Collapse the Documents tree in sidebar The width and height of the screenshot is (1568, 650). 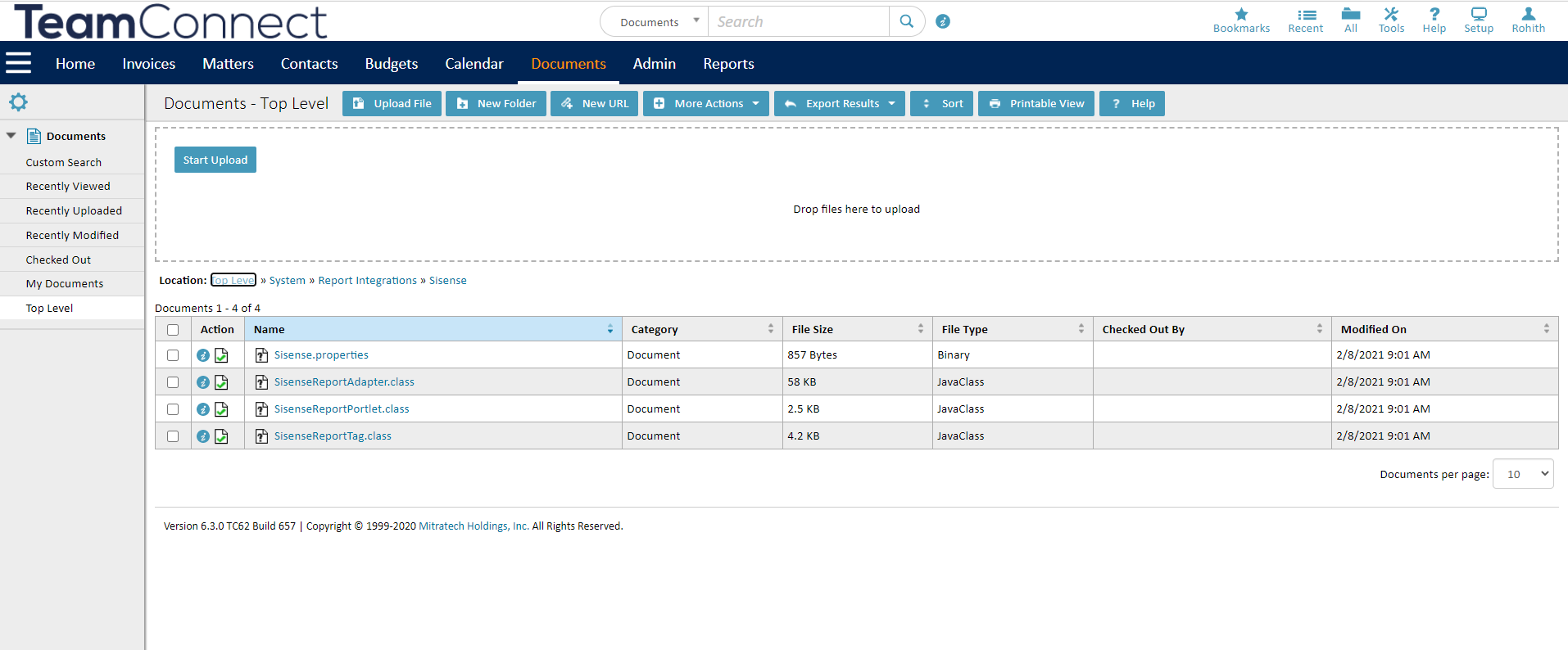(11, 136)
